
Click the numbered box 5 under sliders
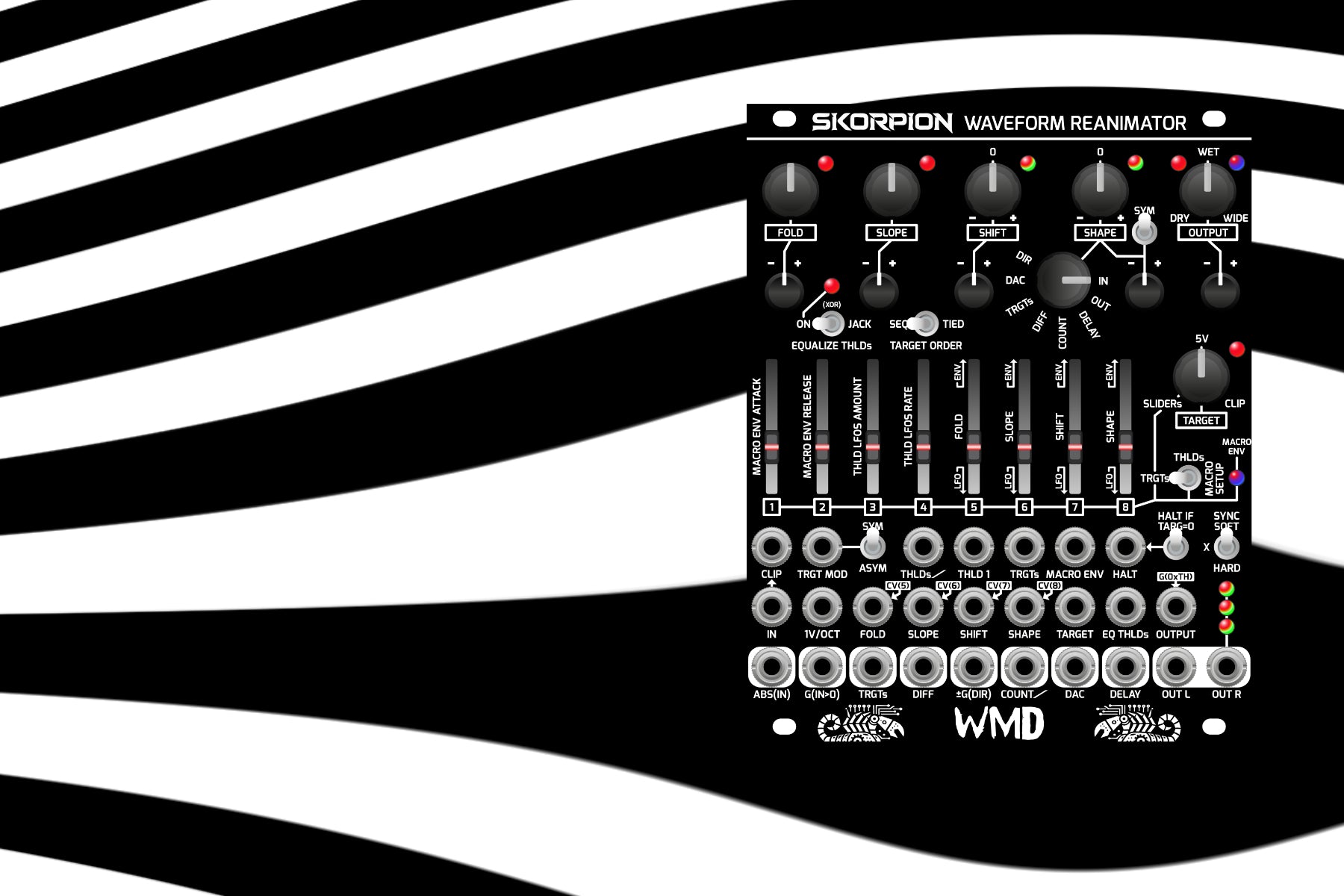974,507
